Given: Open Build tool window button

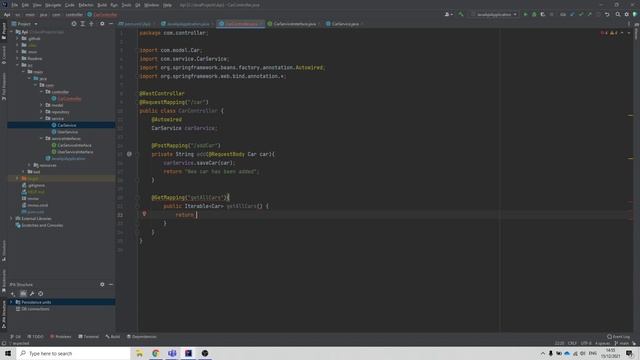Looking at the screenshot, I should tap(113, 337).
